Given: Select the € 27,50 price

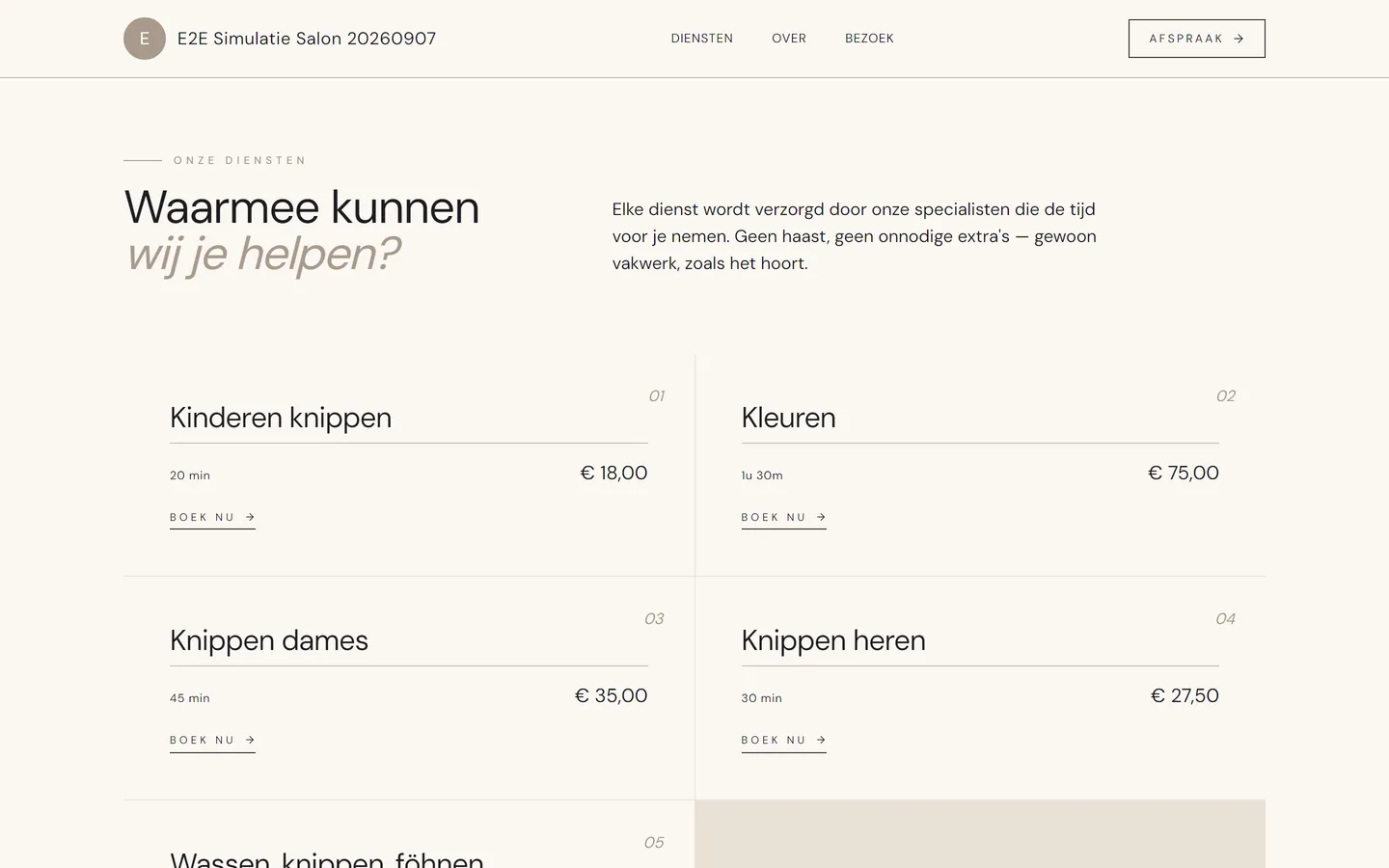Looking at the screenshot, I should (1185, 695).
